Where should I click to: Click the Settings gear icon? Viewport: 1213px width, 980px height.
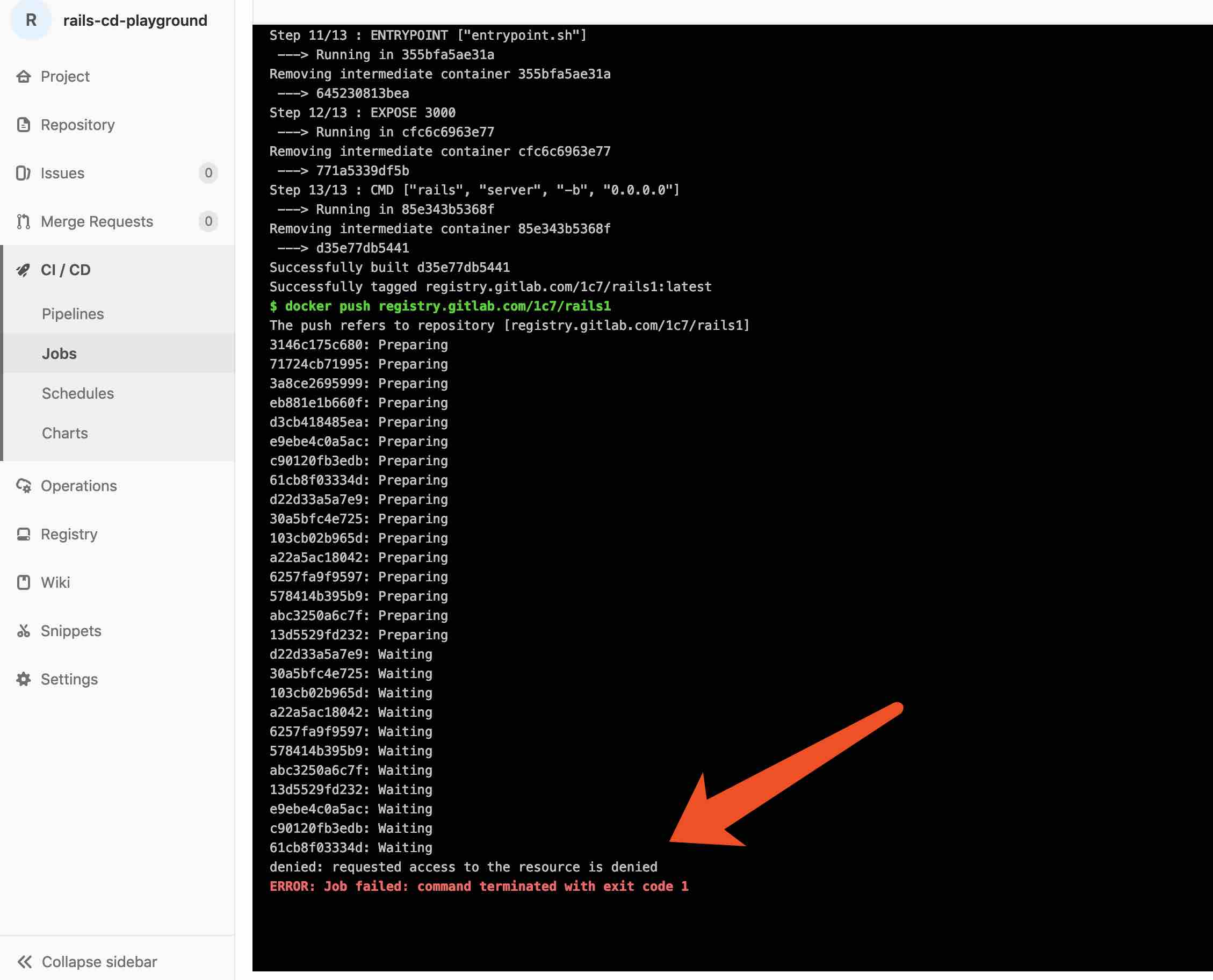click(x=23, y=680)
